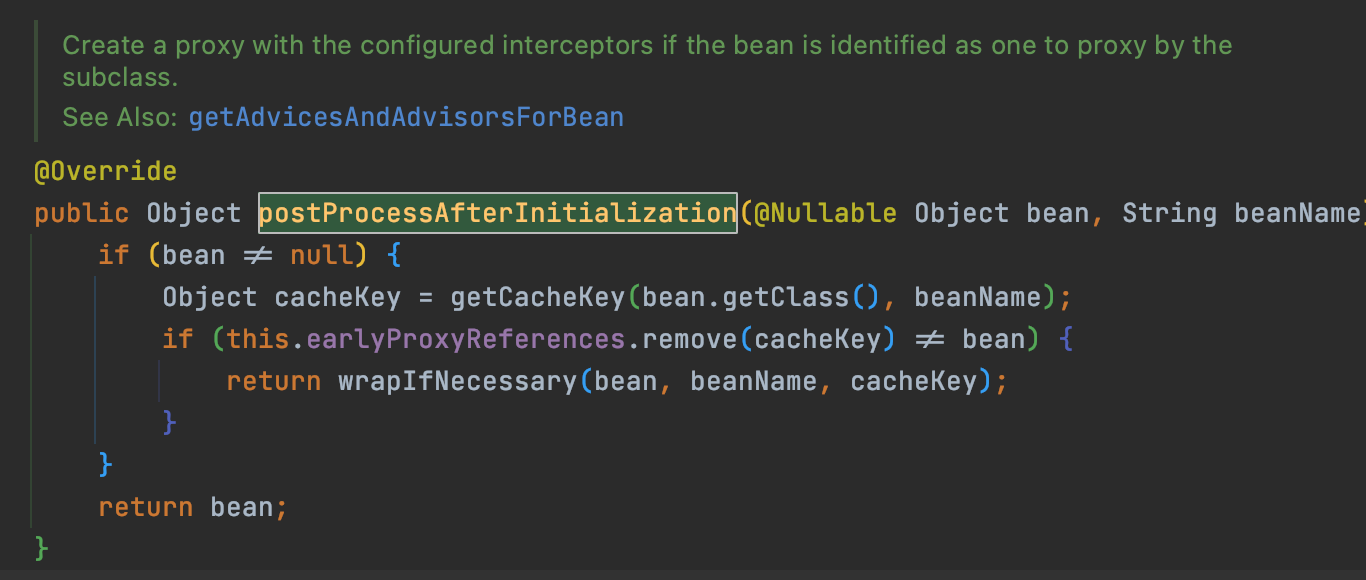Click the 'Object' return type of the method
The width and height of the screenshot is (1366, 580).
click(193, 213)
